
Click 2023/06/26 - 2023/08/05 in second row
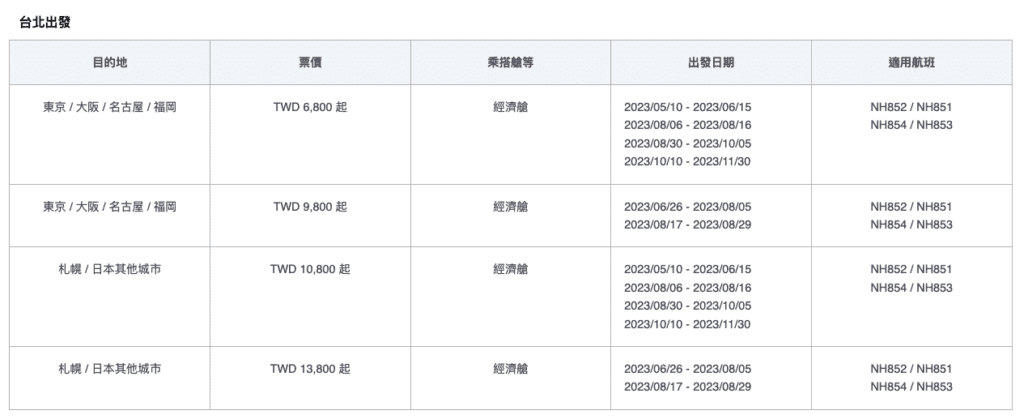tap(688, 207)
